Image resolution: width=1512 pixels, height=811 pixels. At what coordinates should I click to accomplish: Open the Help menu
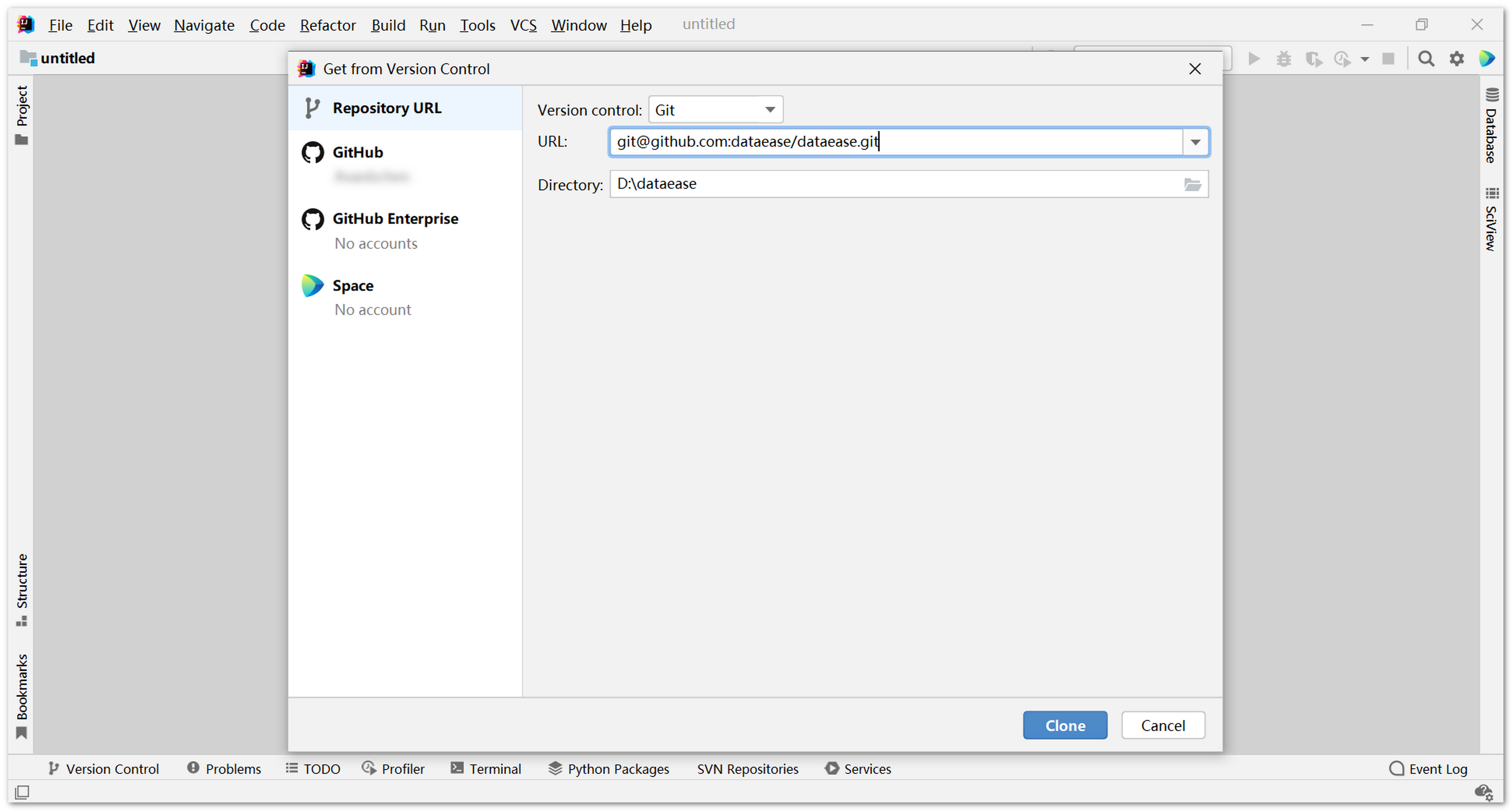[635, 25]
